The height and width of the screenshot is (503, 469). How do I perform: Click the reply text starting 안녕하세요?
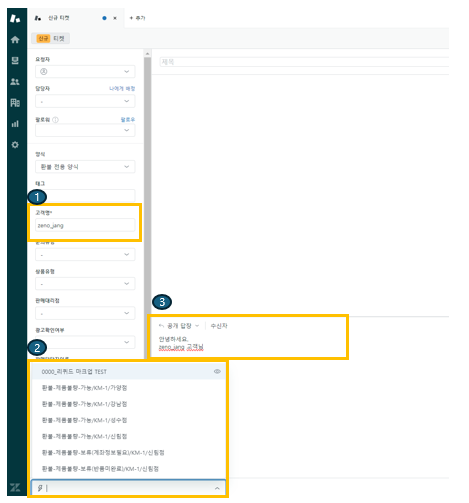point(173,339)
